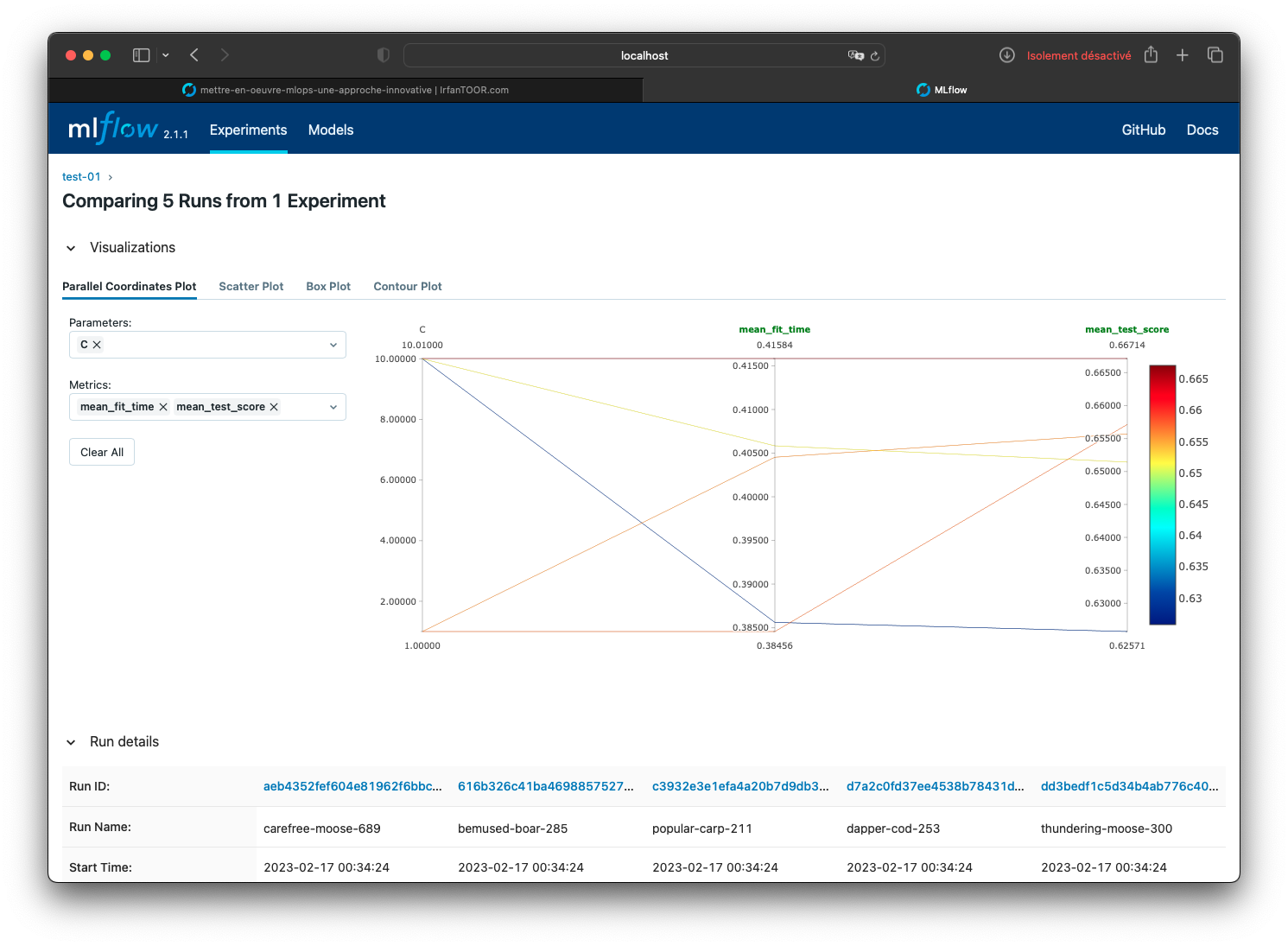The height and width of the screenshot is (946, 1288).
Task: Click the Safari sidebar toggle icon
Action: point(141,55)
